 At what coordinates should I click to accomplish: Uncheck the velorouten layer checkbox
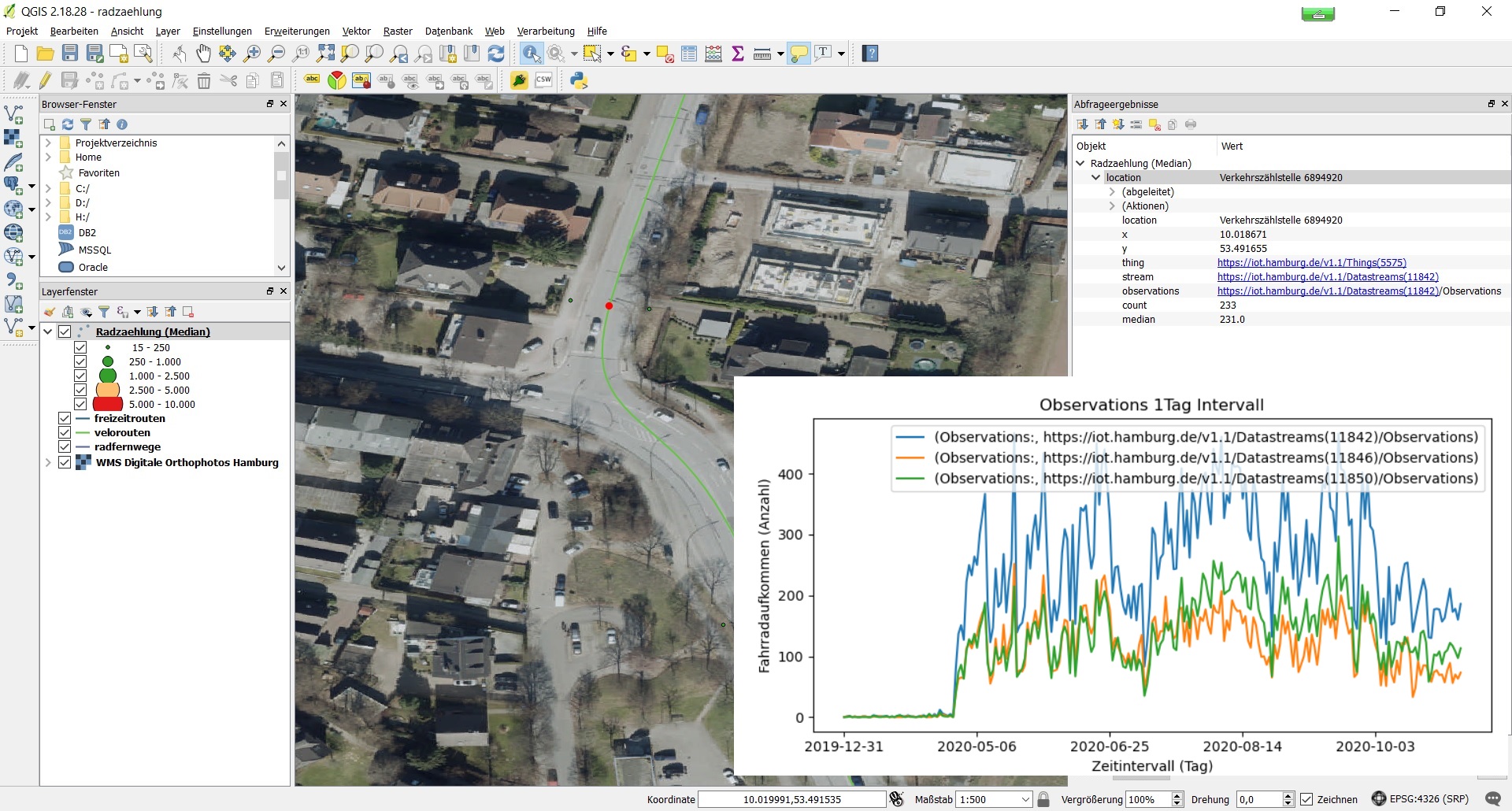[x=65, y=433]
